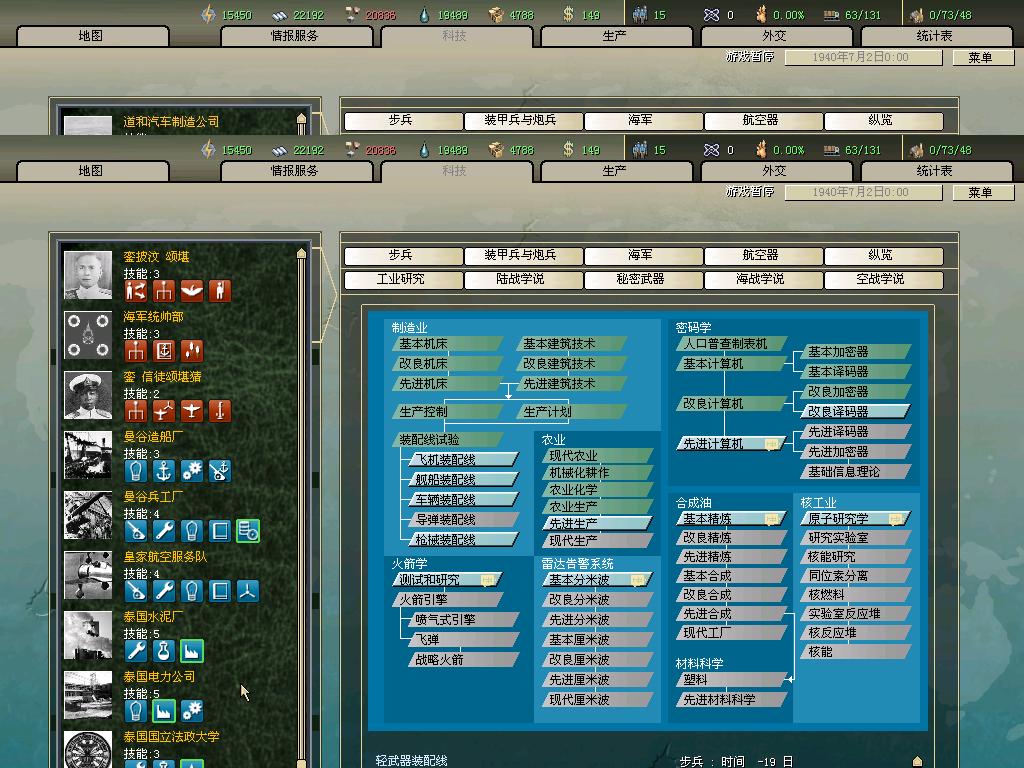Click the blueprint icon on 原子研究学

coord(895,519)
